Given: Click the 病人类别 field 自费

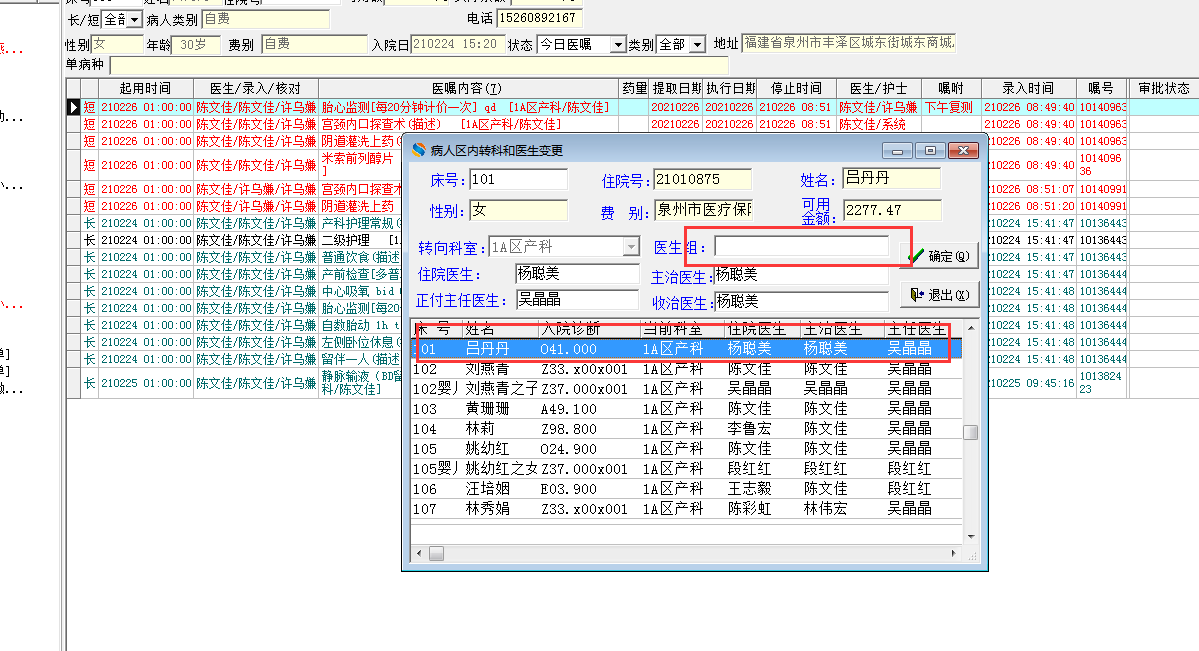Looking at the screenshot, I should (266, 19).
